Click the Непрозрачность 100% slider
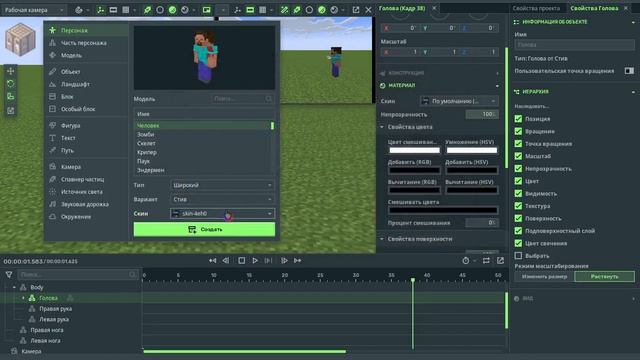Screen dimensions: 640x360 tap(482, 114)
